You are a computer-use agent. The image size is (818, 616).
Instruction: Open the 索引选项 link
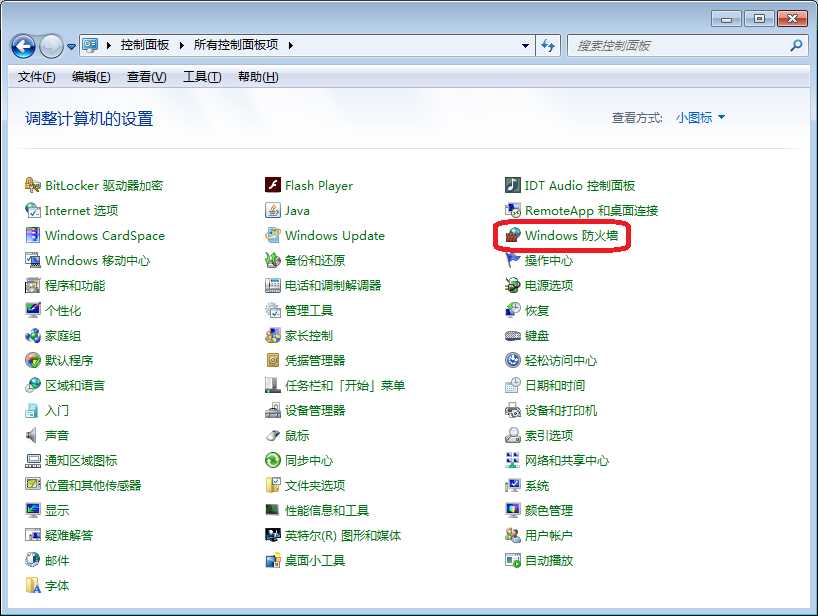(x=549, y=436)
